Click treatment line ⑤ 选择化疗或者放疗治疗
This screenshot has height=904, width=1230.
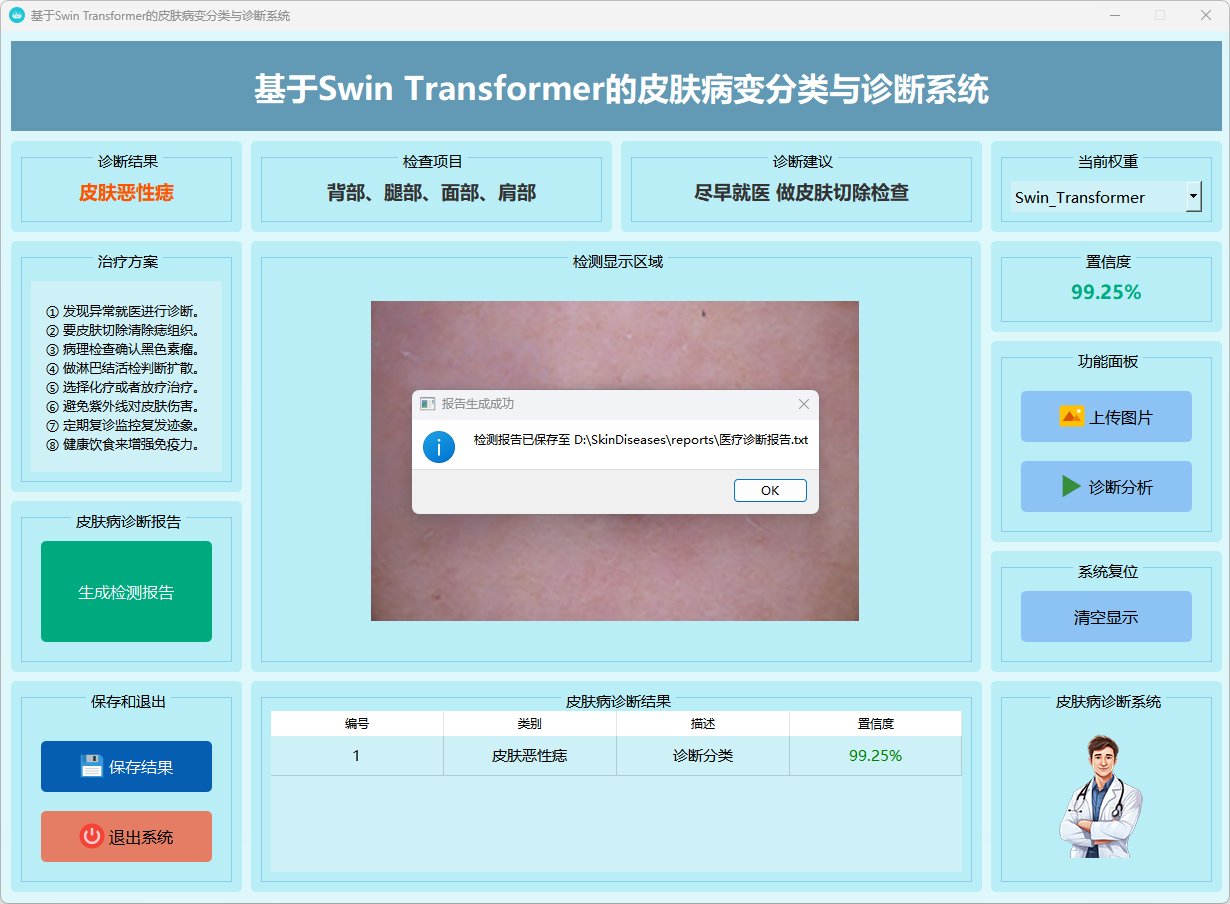123,387
